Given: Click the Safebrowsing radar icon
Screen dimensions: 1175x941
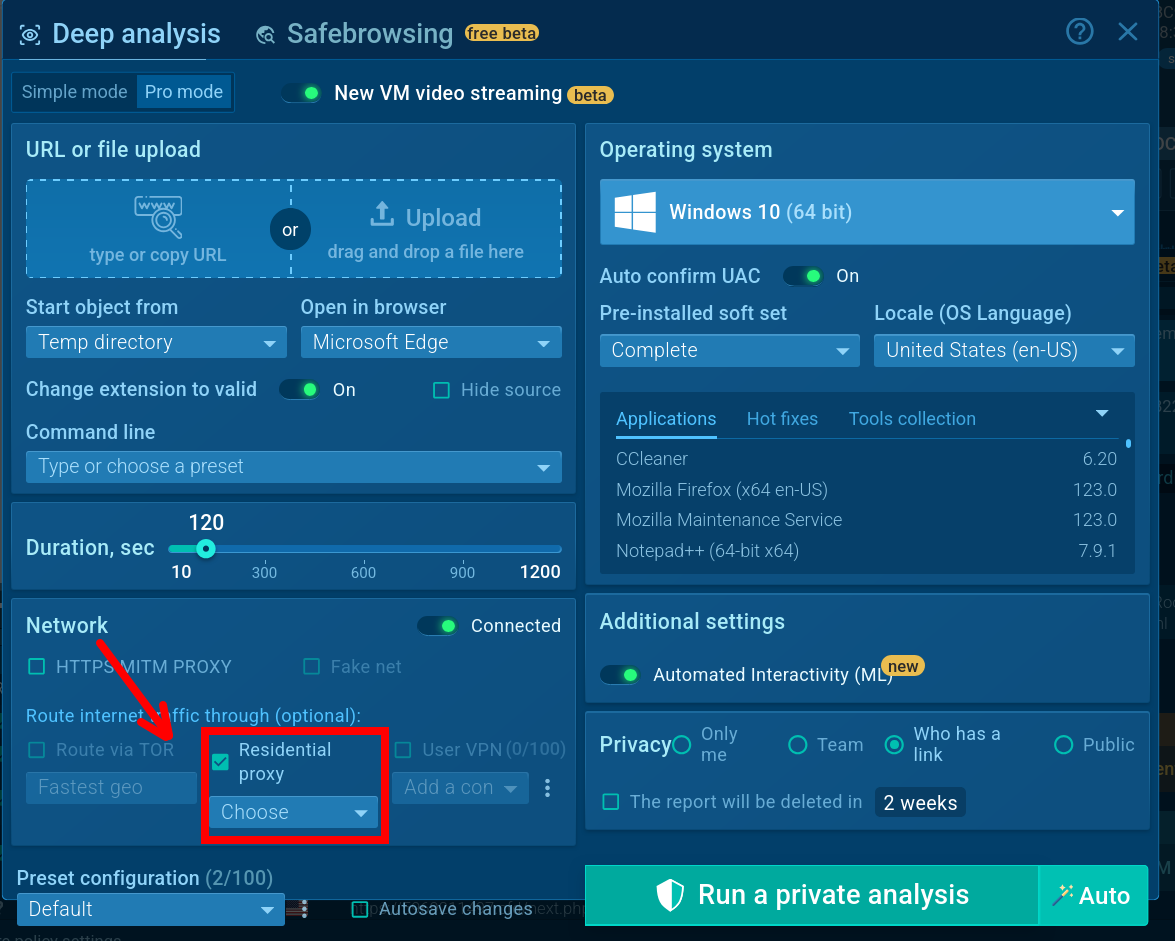Looking at the screenshot, I should 265,35.
